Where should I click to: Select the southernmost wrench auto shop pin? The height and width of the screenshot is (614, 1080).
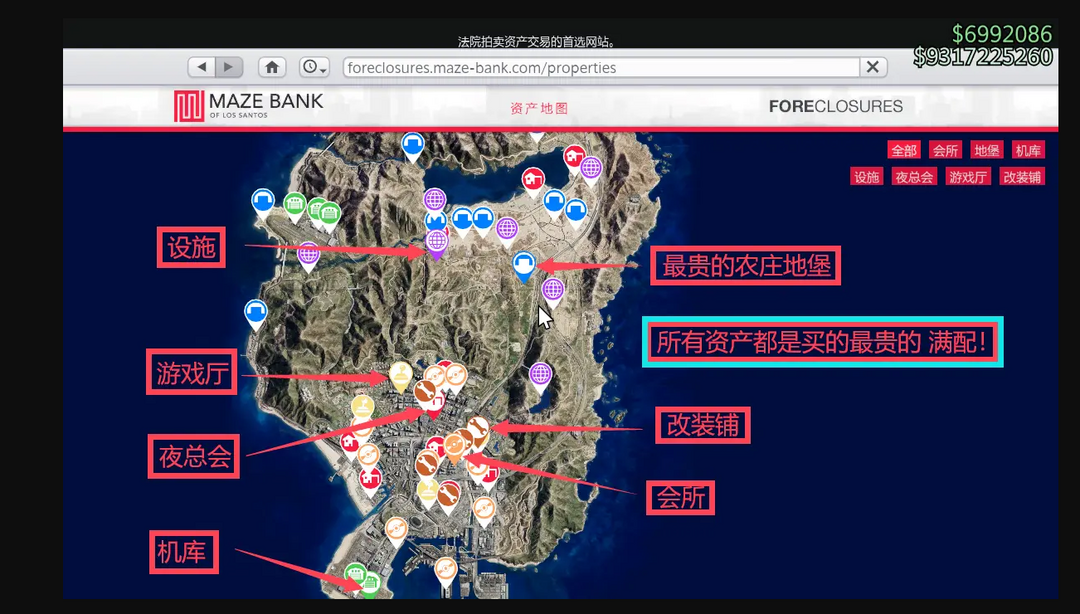coord(448,496)
